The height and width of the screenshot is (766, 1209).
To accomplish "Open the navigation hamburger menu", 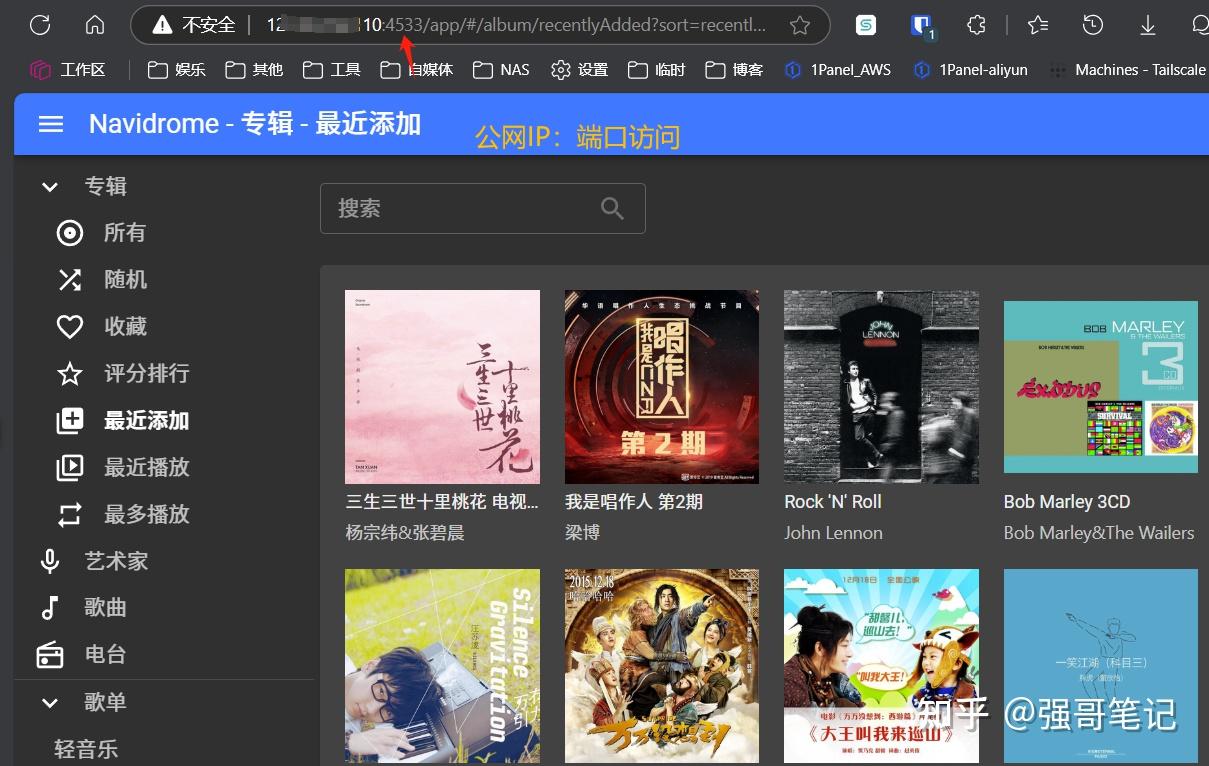I will [50, 123].
